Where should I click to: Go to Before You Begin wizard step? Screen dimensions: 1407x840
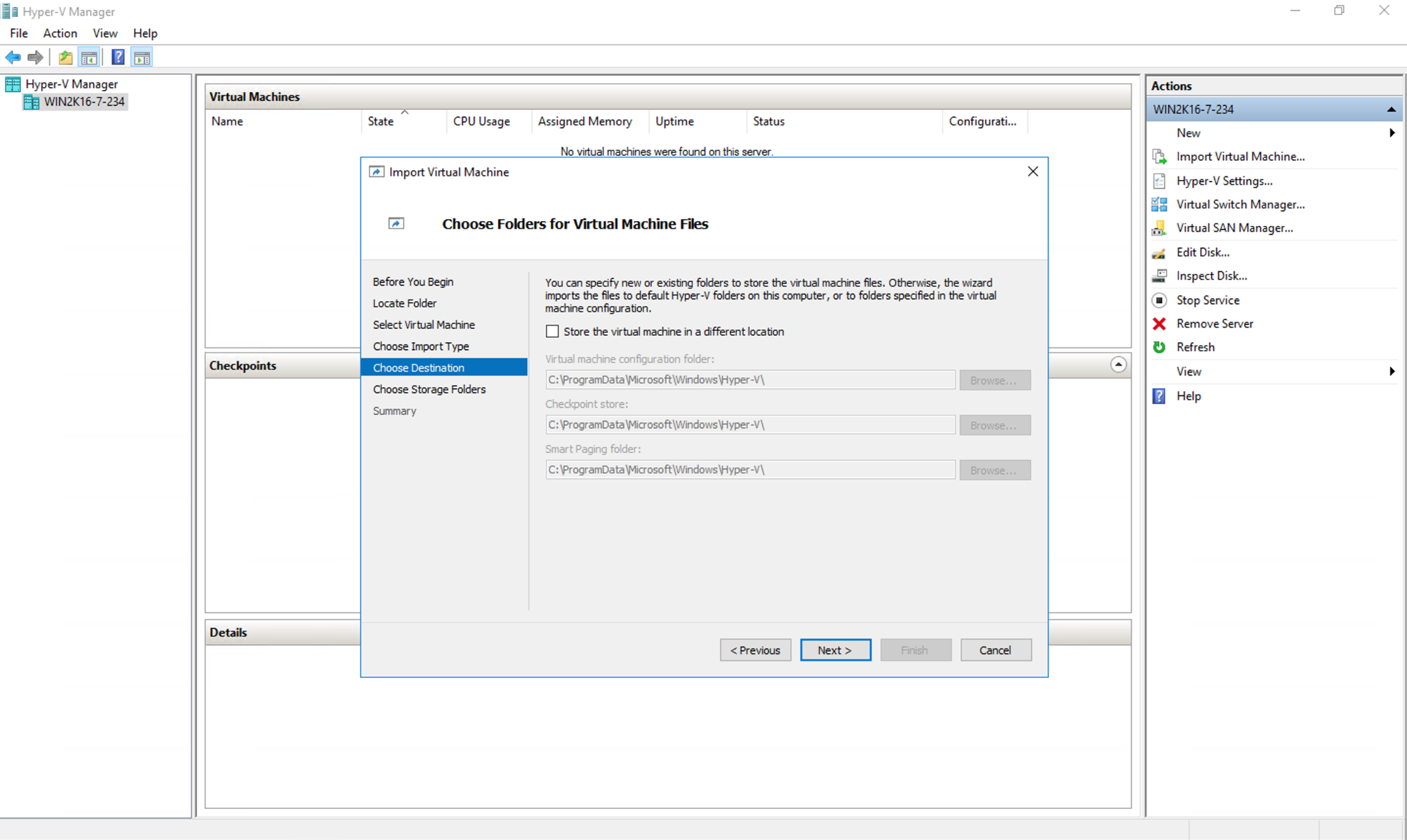[413, 282]
